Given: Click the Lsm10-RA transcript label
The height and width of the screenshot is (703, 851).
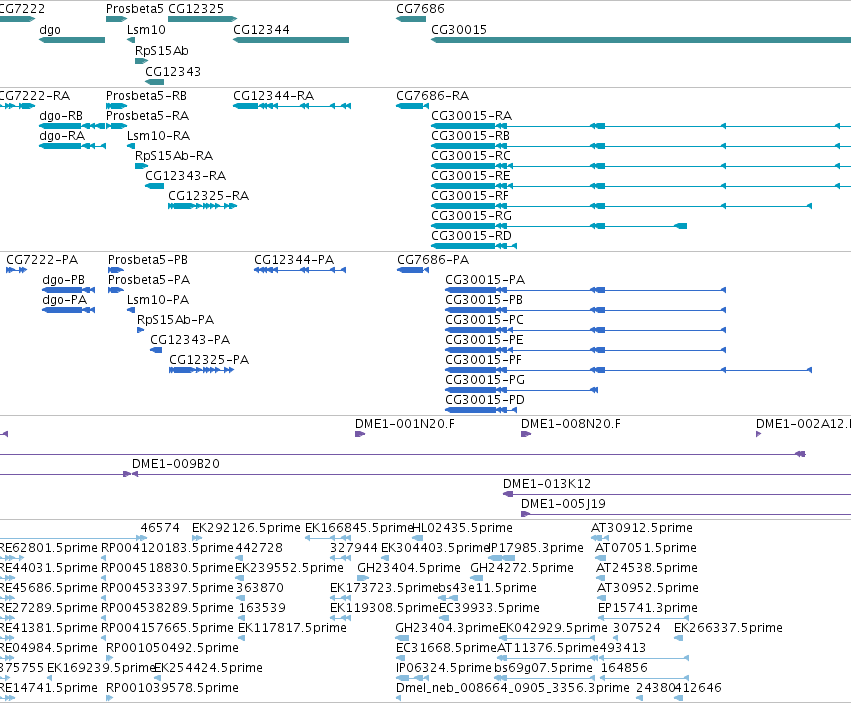Looking at the screenshot, I should tap(158, 136).
